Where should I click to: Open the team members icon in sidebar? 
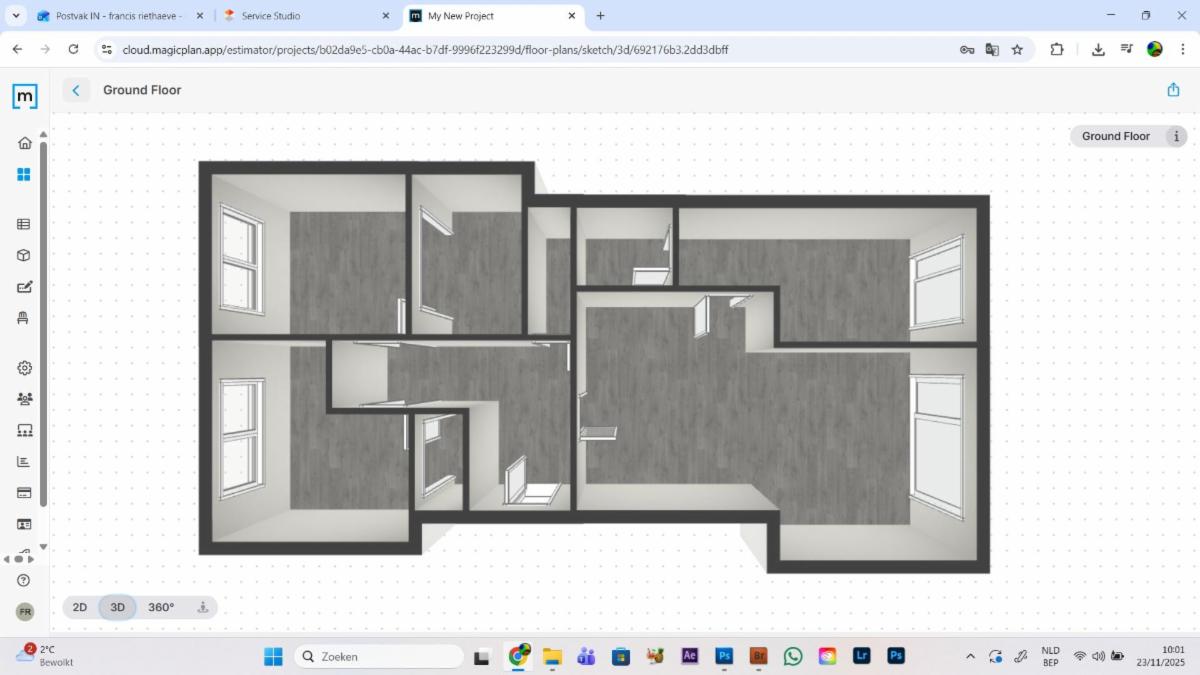[x=24, y=399]
